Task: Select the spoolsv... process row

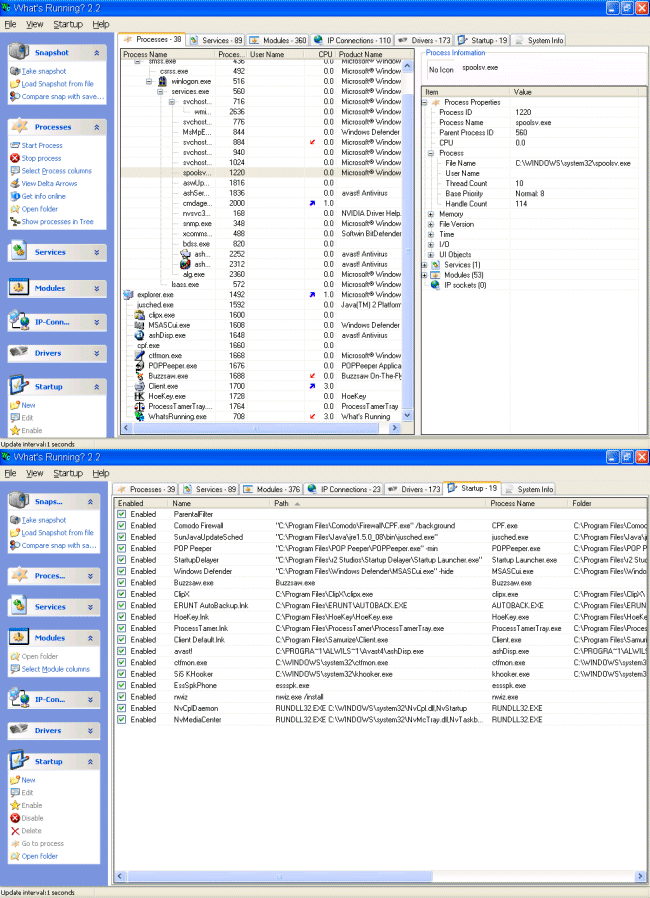Action: 262,172
